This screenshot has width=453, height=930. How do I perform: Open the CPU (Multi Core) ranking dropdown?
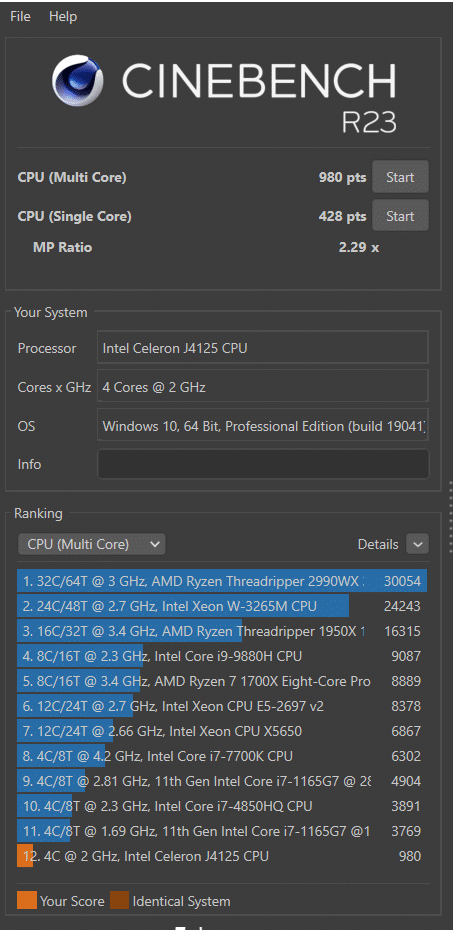pos(92,544)
